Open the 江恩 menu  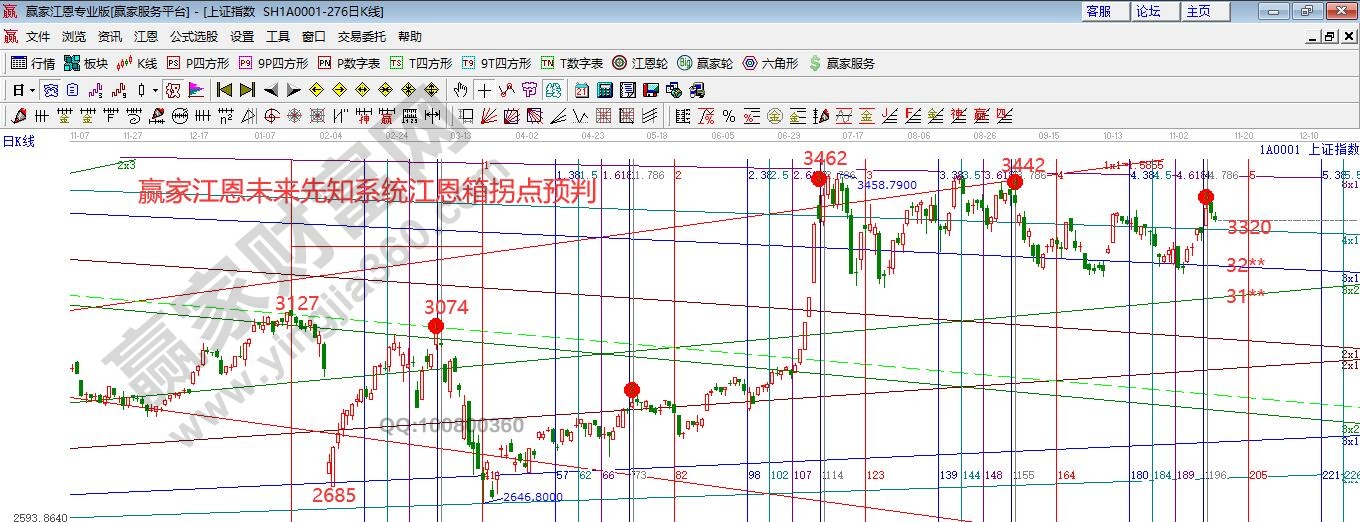[146, 37]
